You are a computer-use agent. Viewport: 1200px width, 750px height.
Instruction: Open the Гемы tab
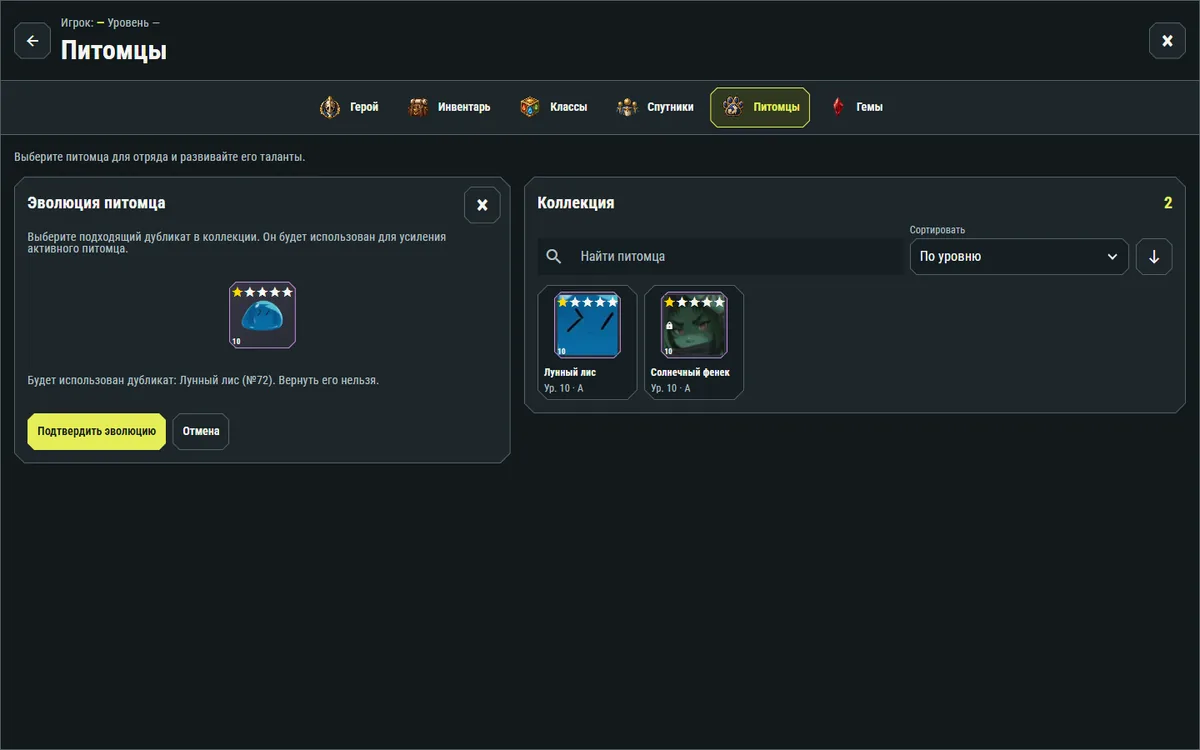tap(856, 107)
